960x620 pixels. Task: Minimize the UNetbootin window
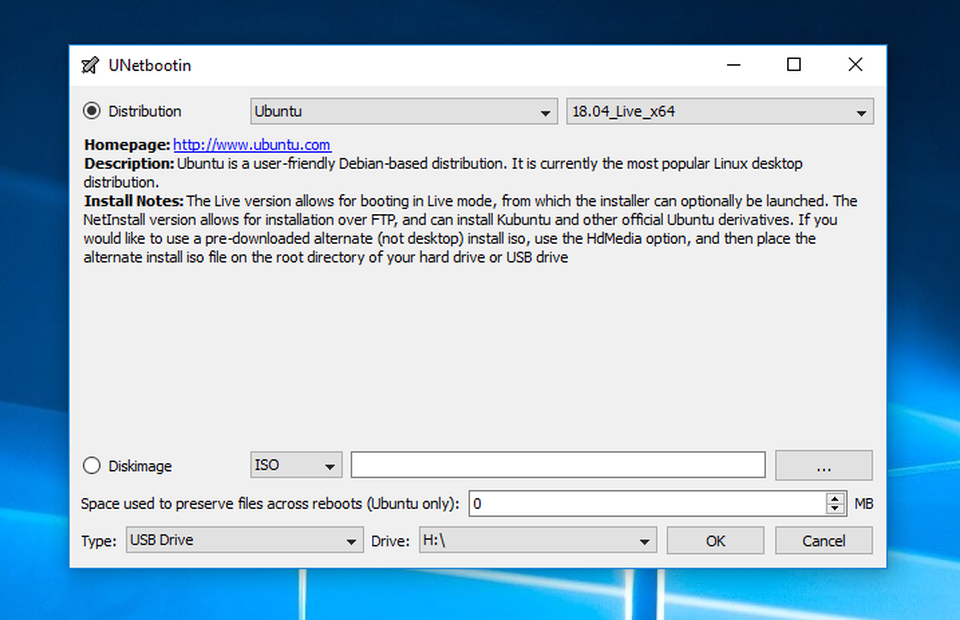click(733, 65)
